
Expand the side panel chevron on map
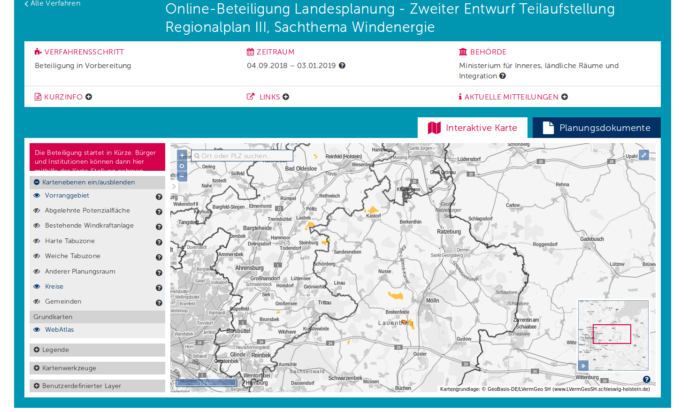[174, 186]
